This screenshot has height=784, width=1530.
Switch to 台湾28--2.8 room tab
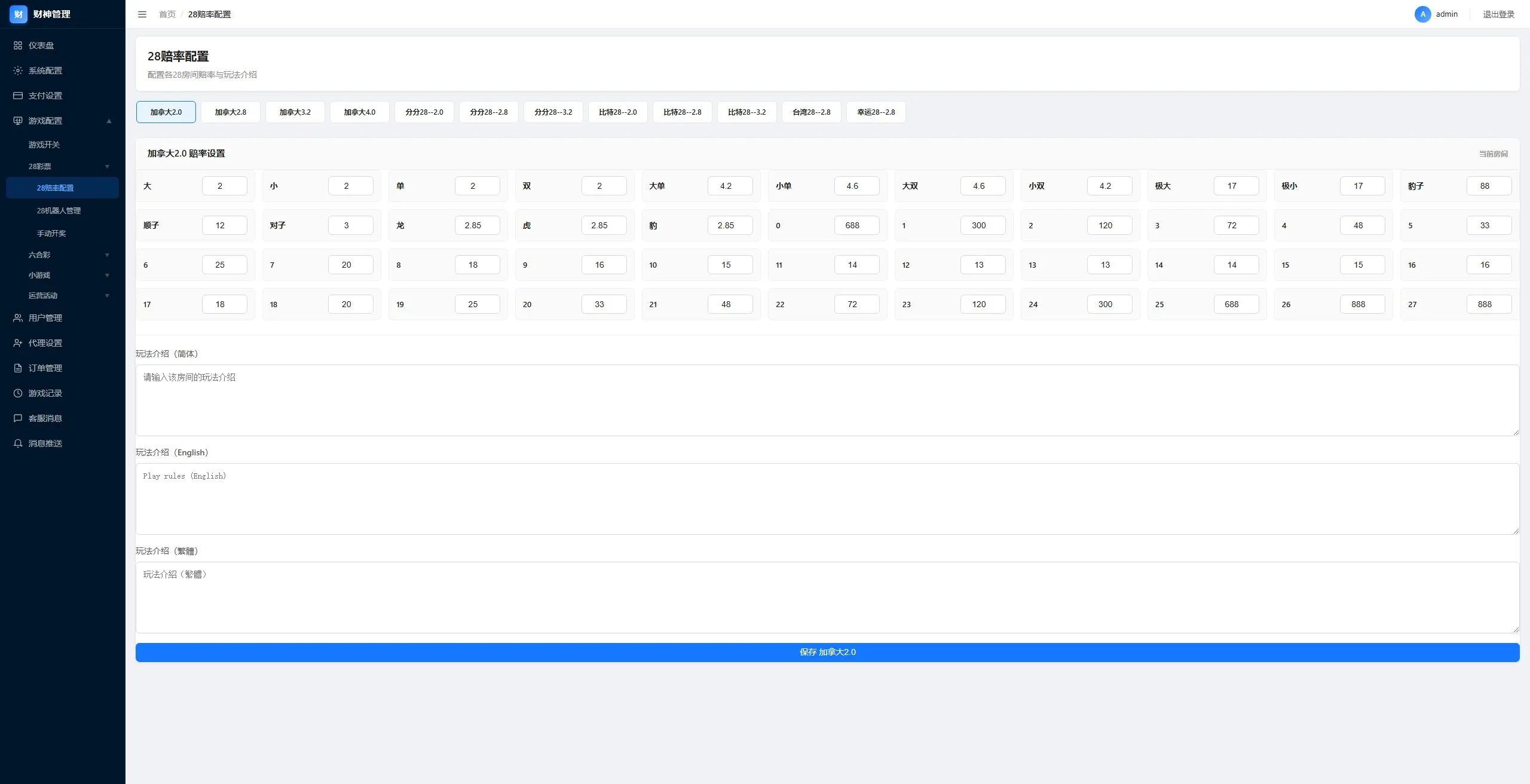812,112
